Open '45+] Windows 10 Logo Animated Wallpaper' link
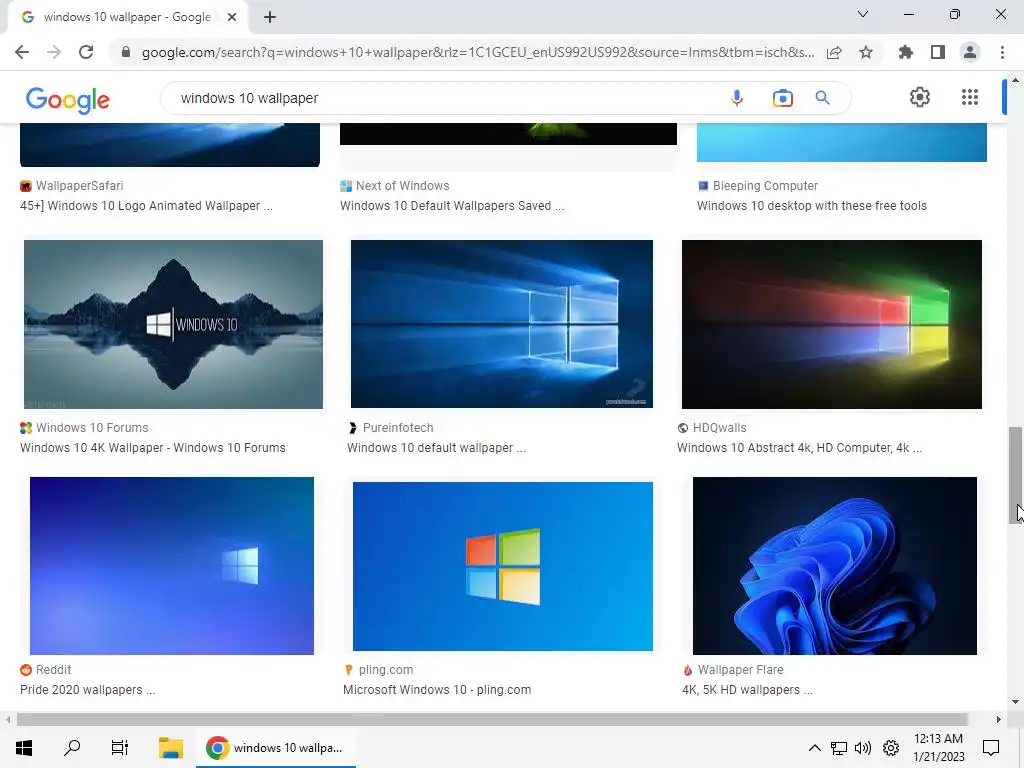Viewport: 1024px width, 768px height. (146, 206)
